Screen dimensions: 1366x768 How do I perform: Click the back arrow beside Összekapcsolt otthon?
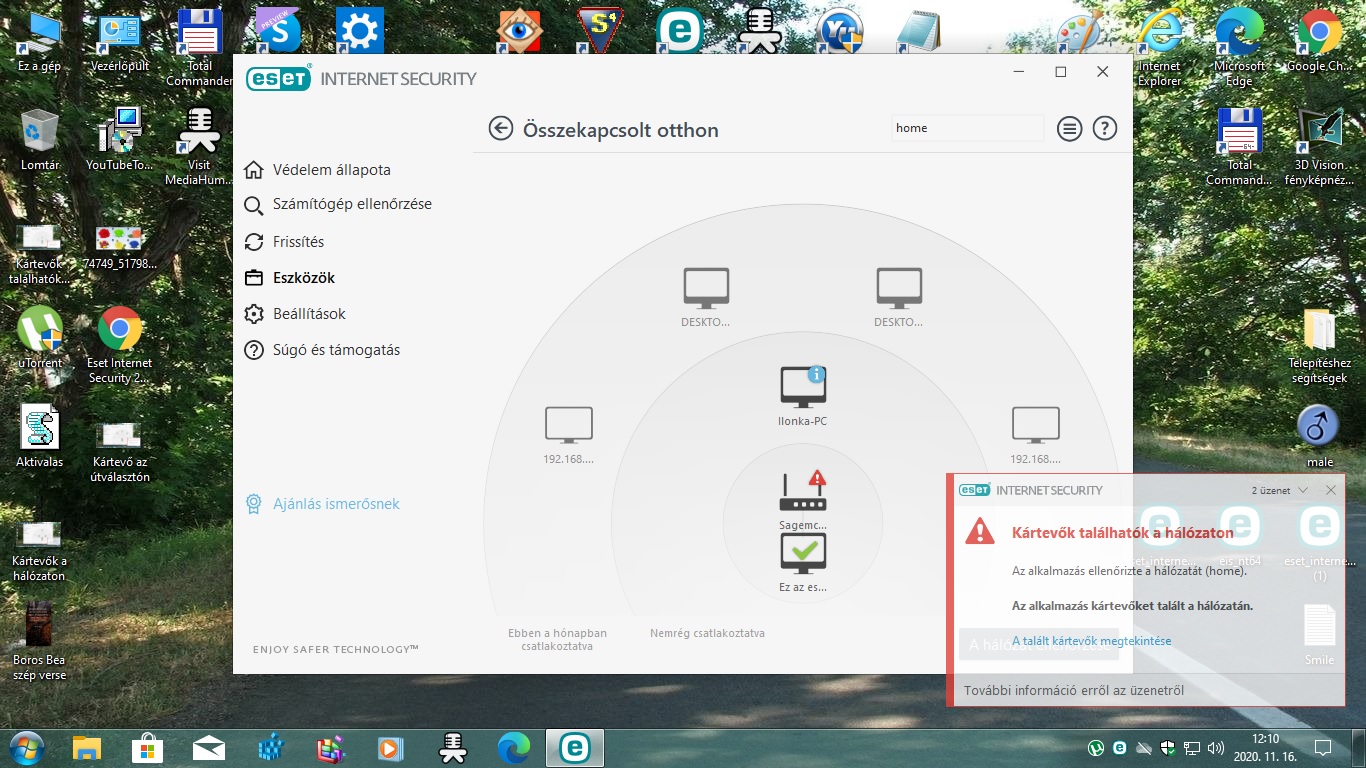500,129
